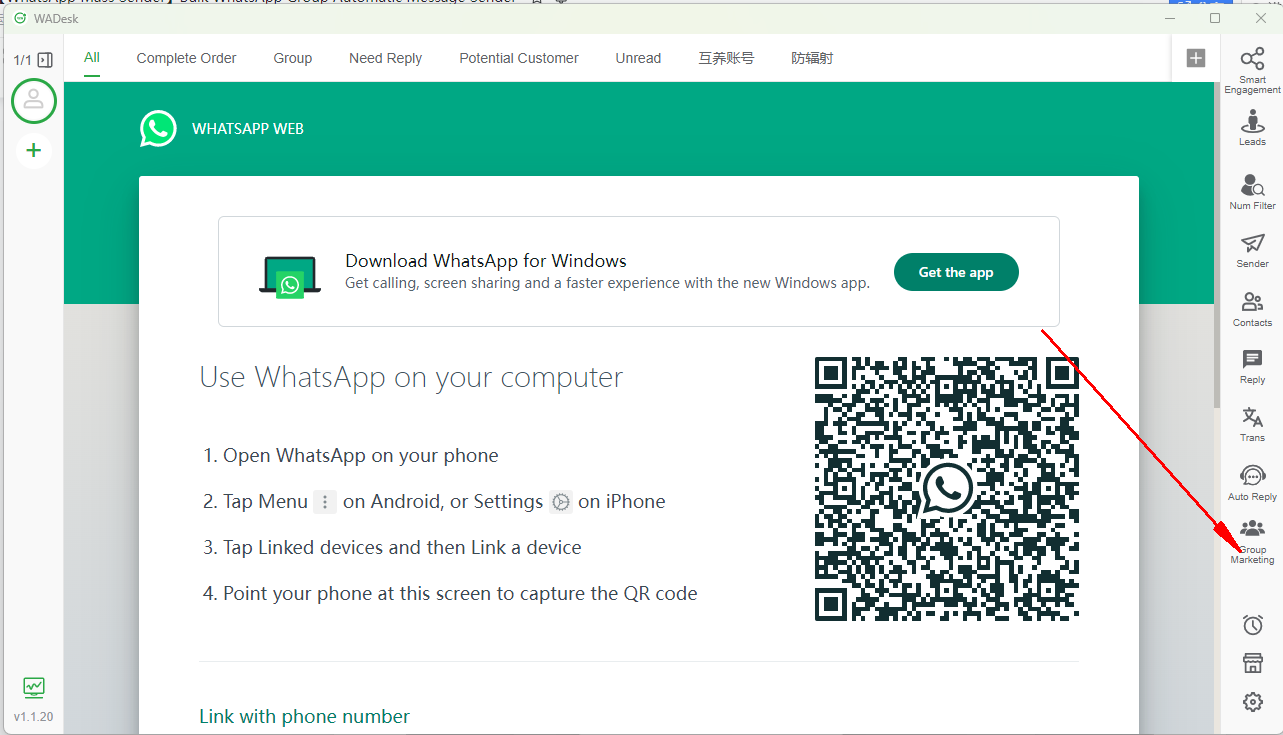1283x735 pixels.
Task: Open the Leads panel
Action: click(x=1252, y=128)
